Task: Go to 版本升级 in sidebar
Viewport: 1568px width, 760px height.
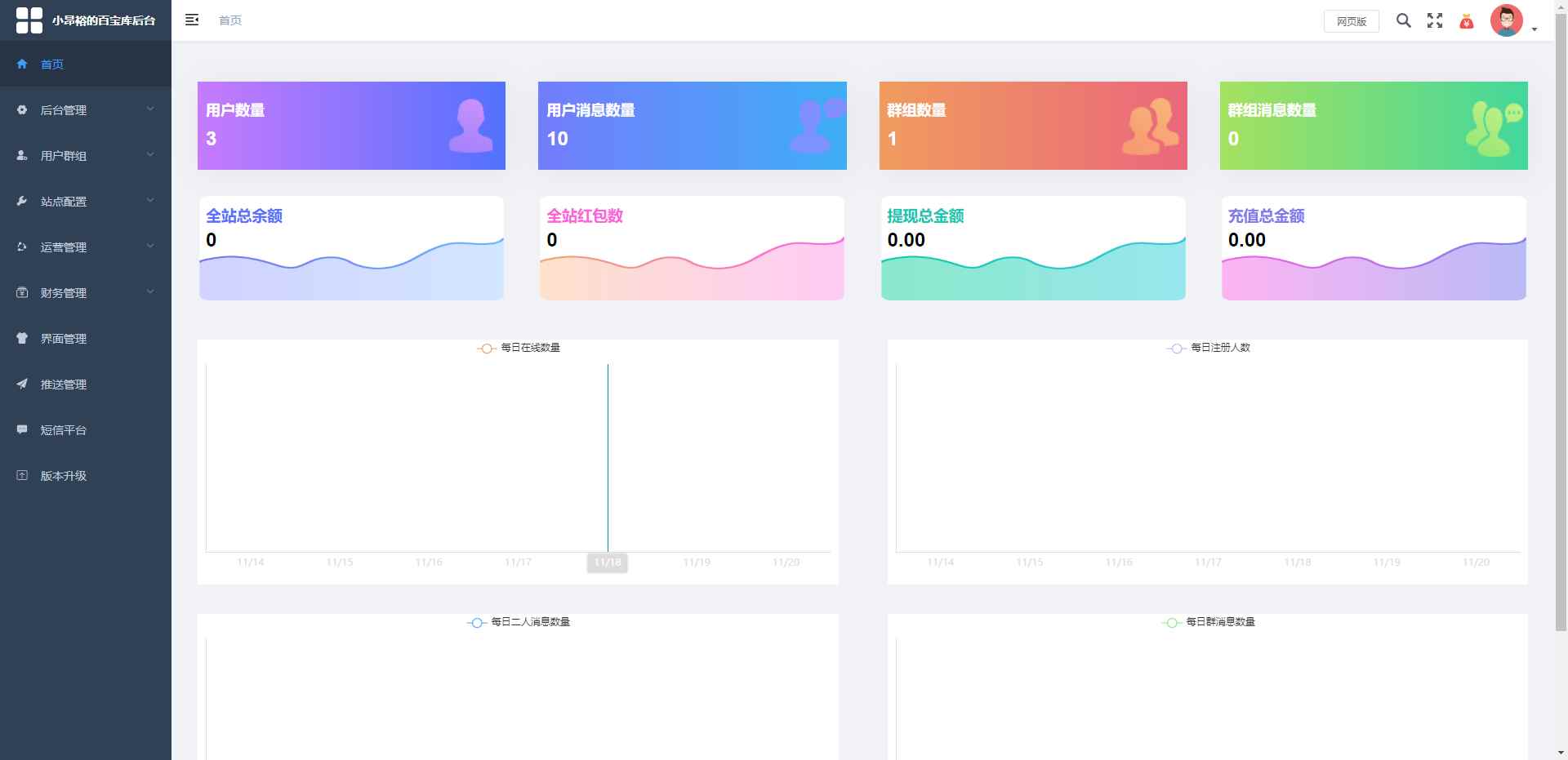Action: 64,475
